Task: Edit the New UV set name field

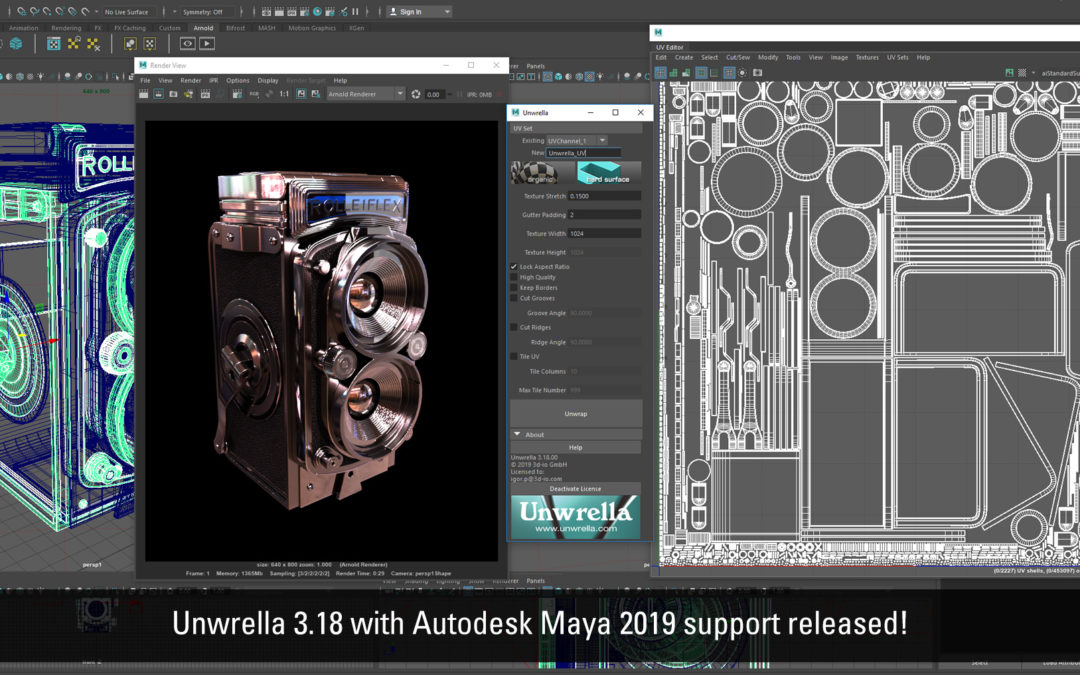Action: coord(583,153)
